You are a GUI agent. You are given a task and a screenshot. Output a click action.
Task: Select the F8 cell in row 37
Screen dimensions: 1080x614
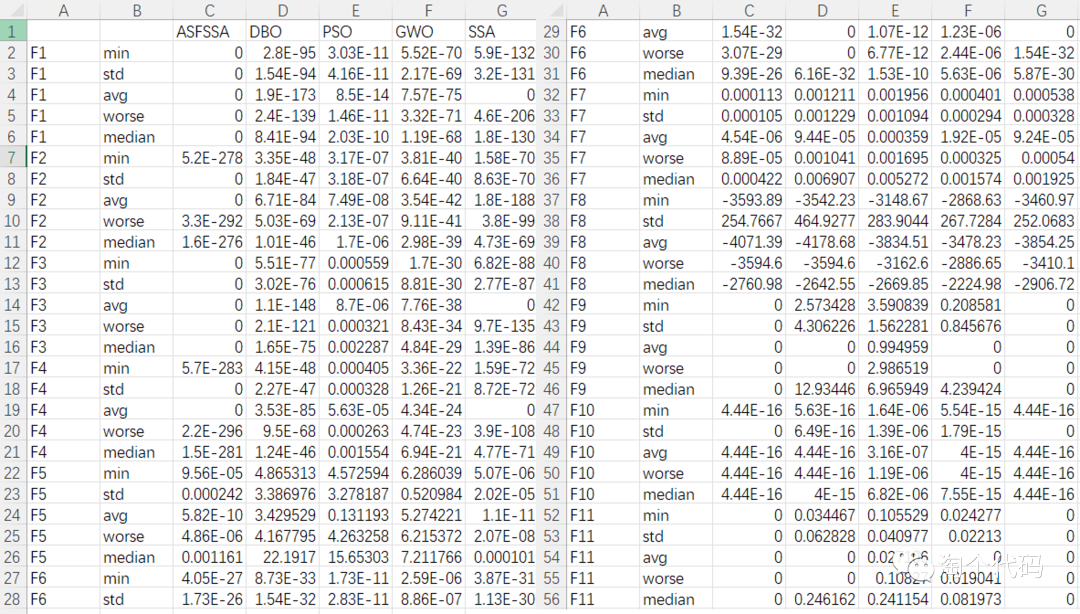(x=603, y=200)
